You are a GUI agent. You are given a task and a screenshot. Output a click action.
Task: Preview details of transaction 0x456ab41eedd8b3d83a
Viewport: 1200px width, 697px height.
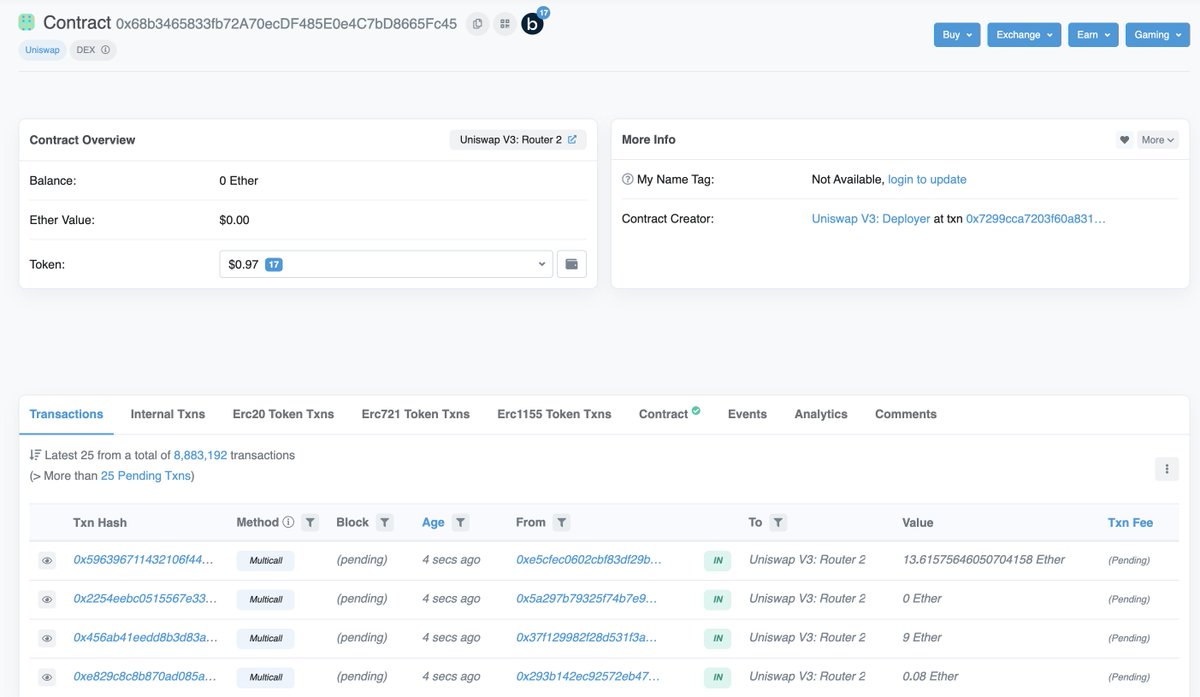[x=47, y=639]
